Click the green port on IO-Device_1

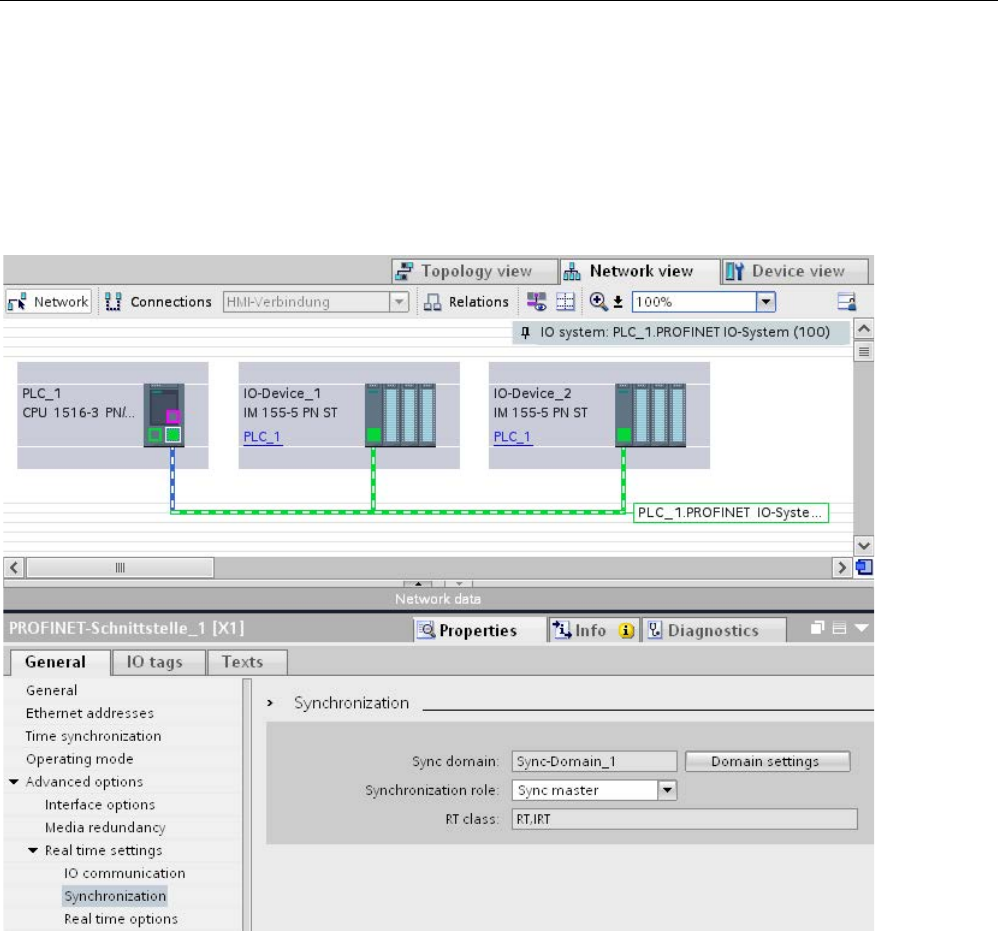pos(374,435)
